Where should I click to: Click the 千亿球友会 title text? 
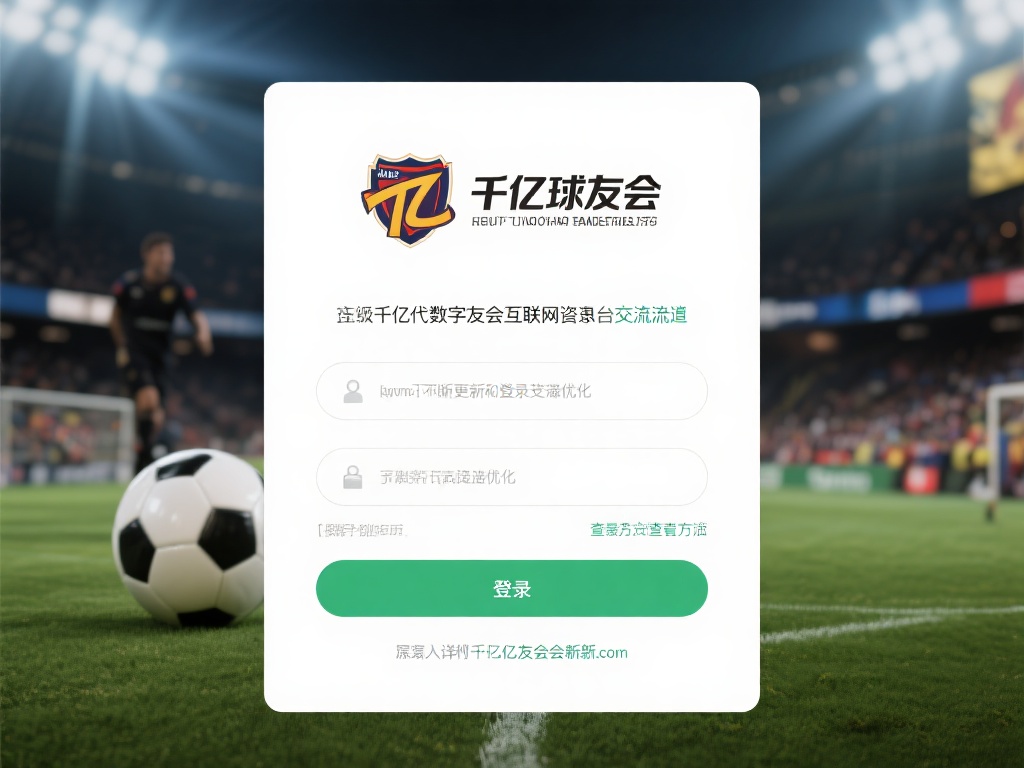[x=566, y=193]
